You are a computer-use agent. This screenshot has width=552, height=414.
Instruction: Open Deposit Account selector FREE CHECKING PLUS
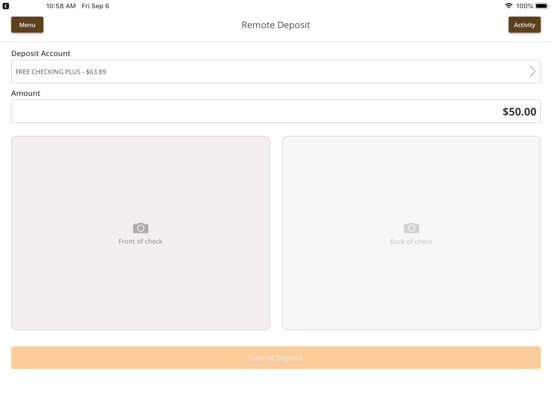(x=276, y=71)
